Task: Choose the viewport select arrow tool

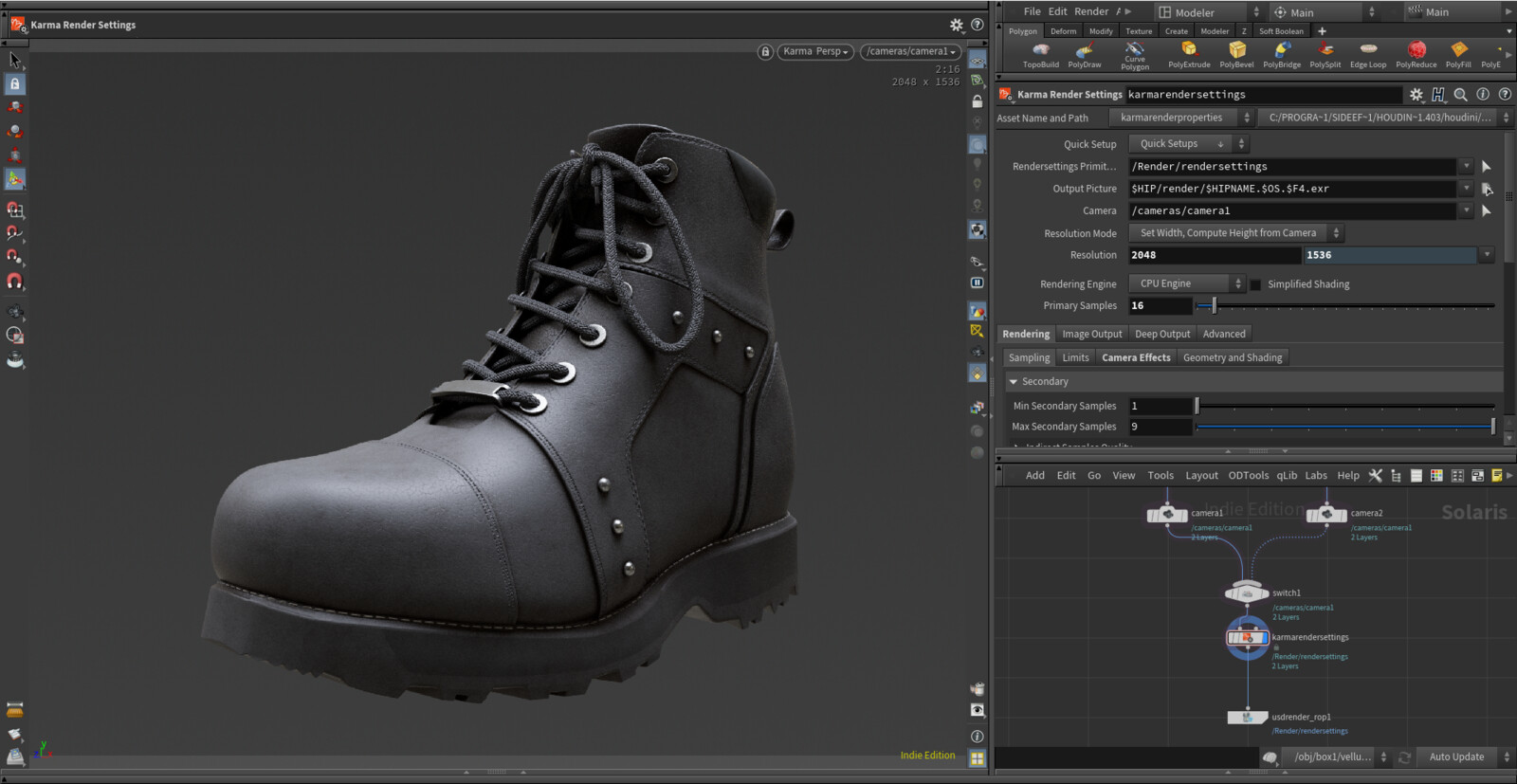Action: pyautogui.click(x=14, y=60)
